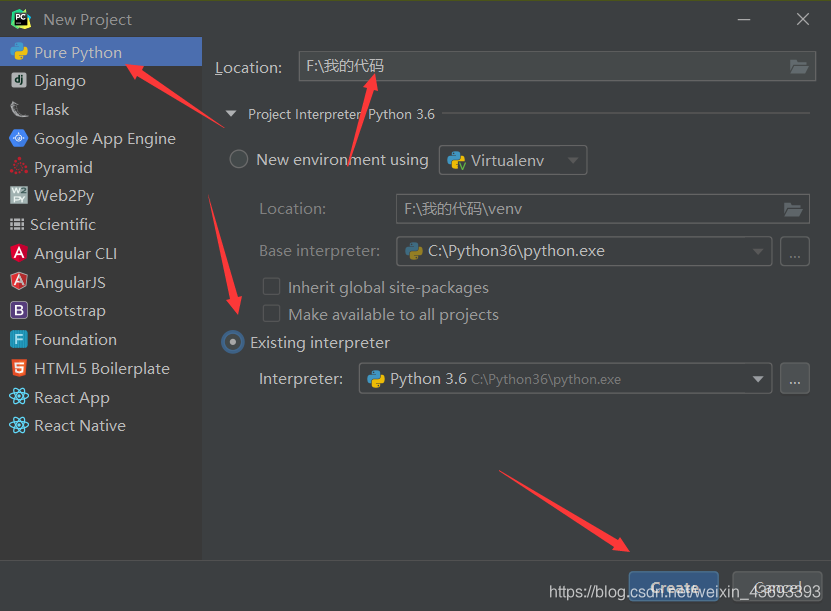Check Make available to all projects
This screenshot has height=611, width=831.
coord(271,313)
